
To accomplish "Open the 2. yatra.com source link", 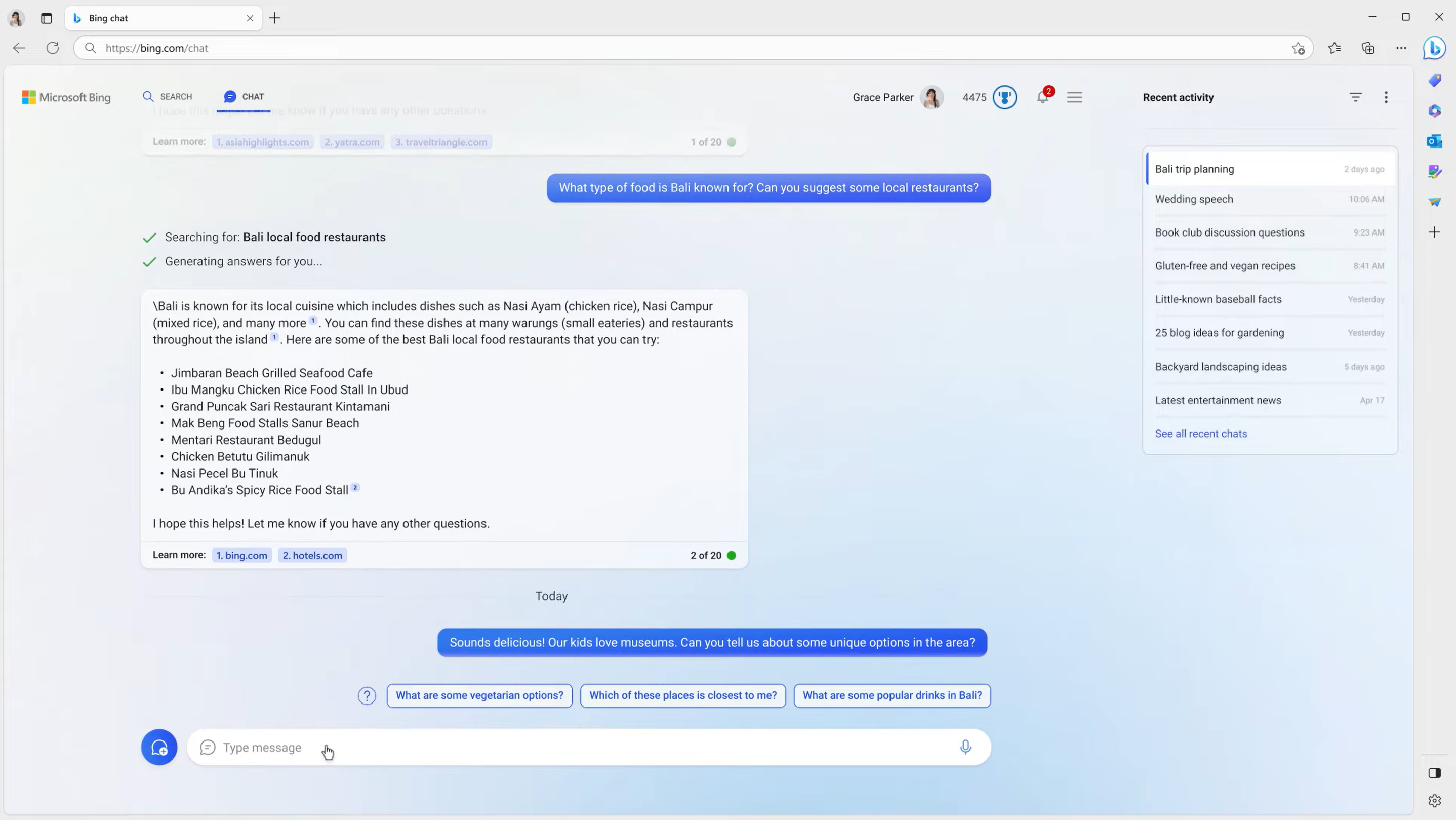I will click(x=352, y=142).
